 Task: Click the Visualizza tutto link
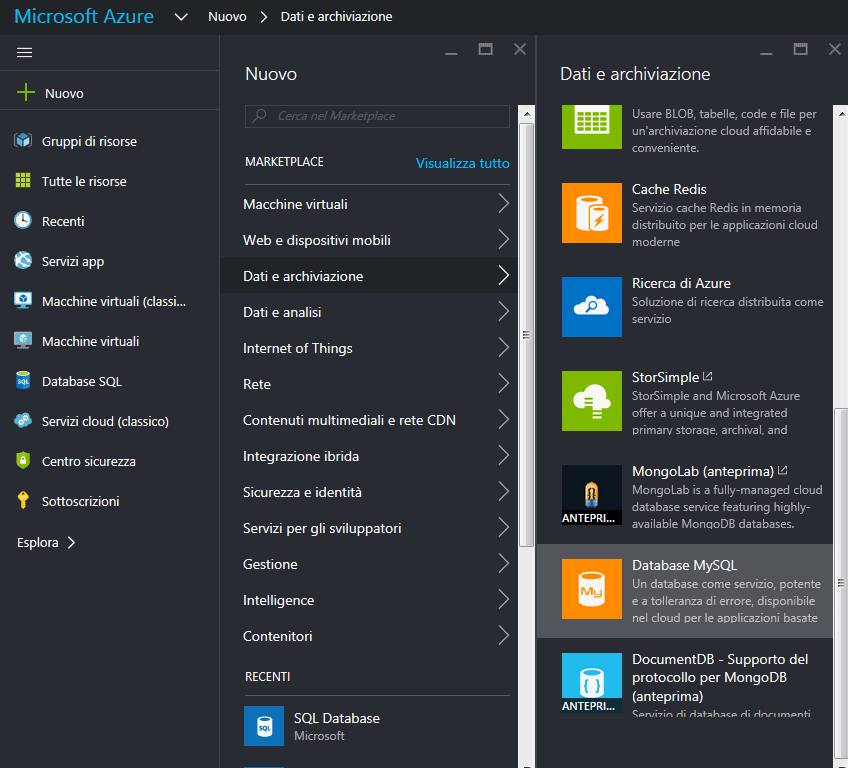click(x=462, y=163)
